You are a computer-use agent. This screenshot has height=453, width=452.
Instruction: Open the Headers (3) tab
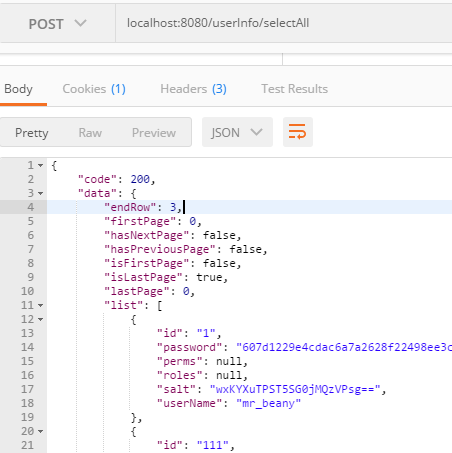pyautogui.click(x=193, y=89)
